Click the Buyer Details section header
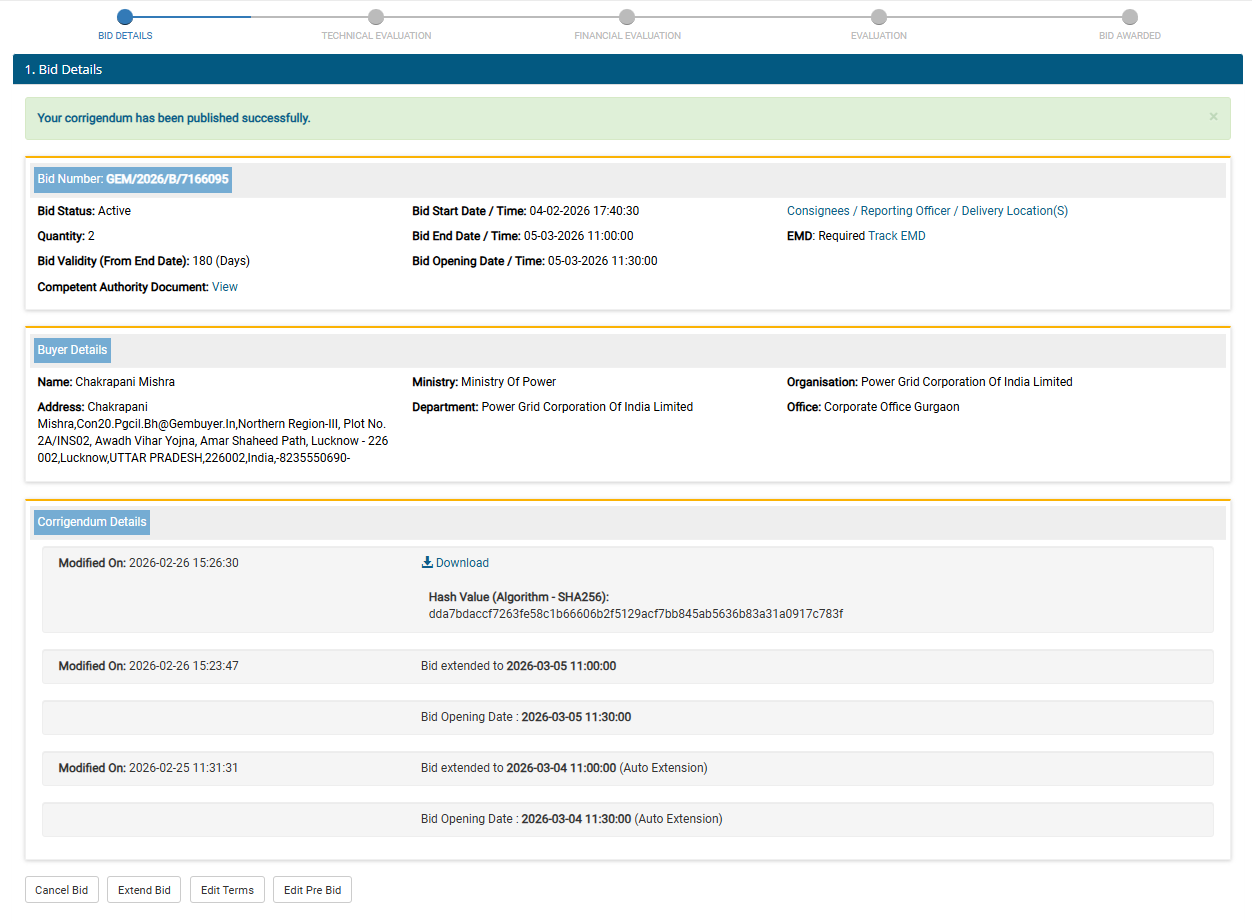The image size is (1252, 923). click(72, 350)
